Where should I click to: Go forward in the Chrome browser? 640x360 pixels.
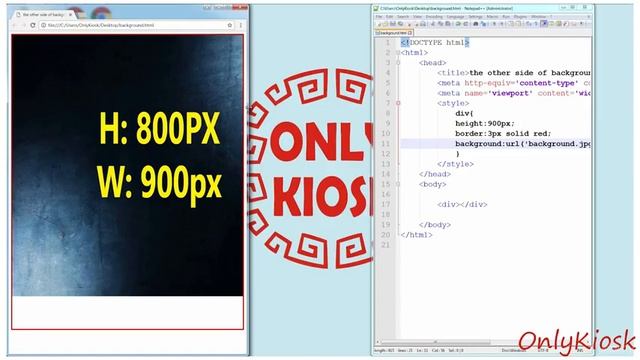[23, 25]
